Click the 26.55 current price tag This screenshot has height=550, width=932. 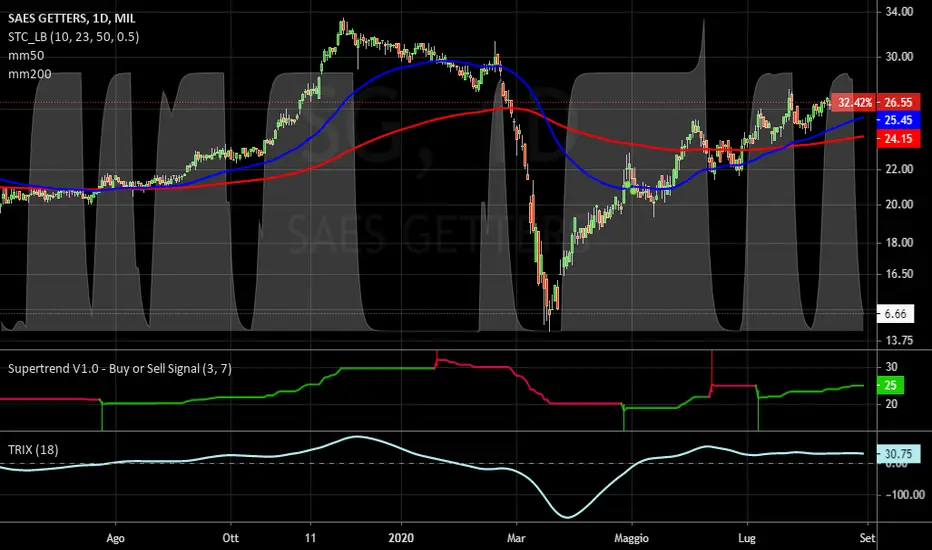(898, 102)
